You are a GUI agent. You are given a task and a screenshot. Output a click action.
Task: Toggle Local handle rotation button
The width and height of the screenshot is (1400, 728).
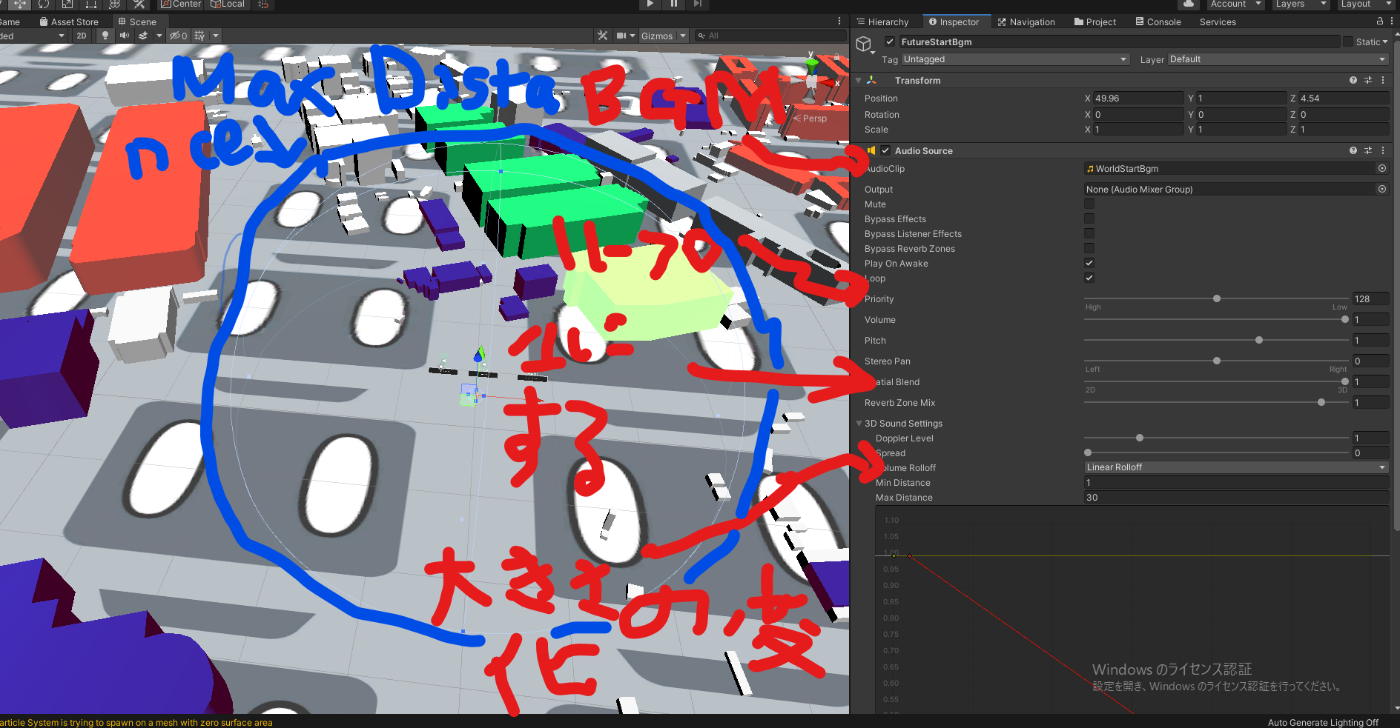226,4
